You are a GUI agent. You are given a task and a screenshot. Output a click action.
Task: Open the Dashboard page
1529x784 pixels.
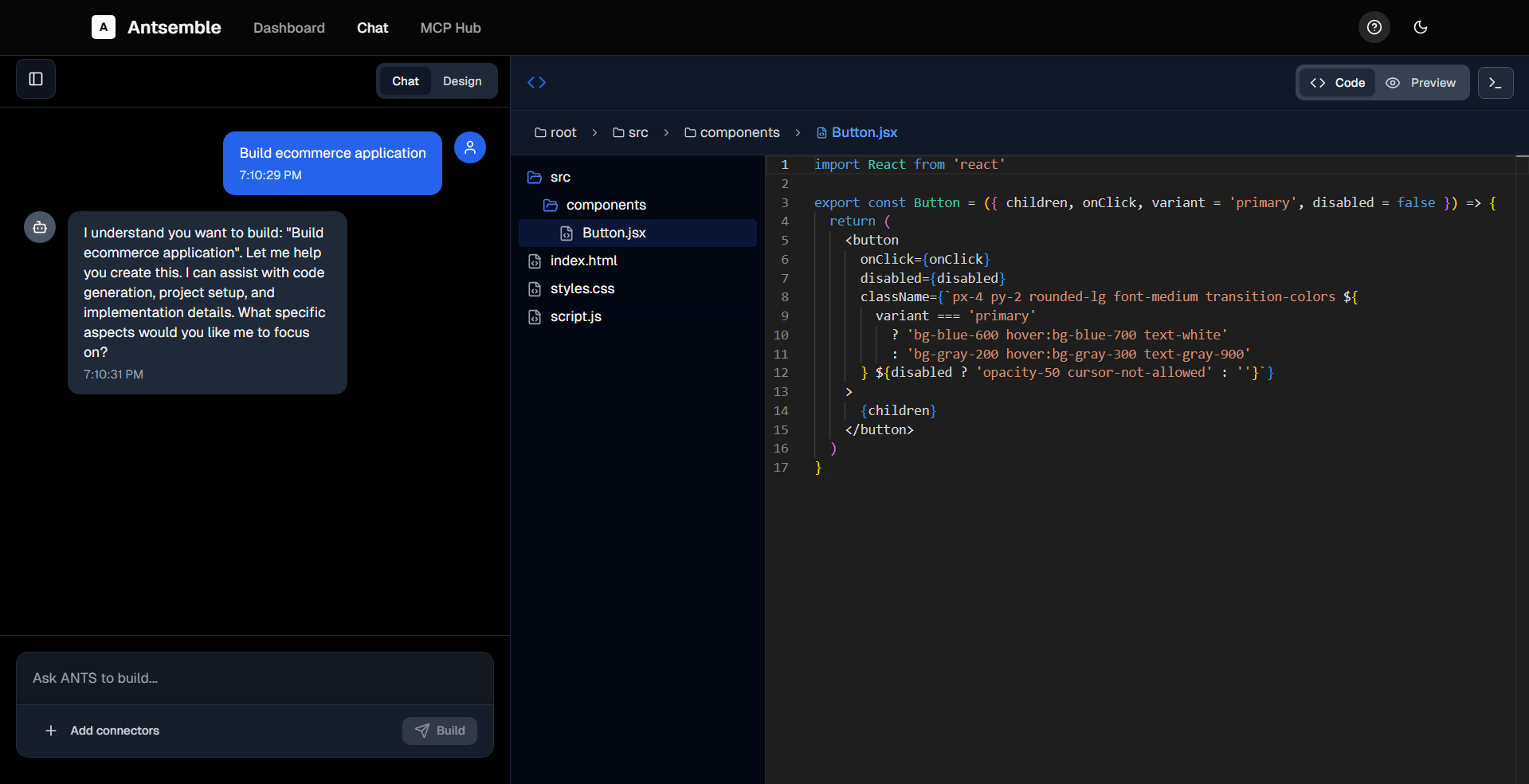pyautogui.click(x=288, y=27)
